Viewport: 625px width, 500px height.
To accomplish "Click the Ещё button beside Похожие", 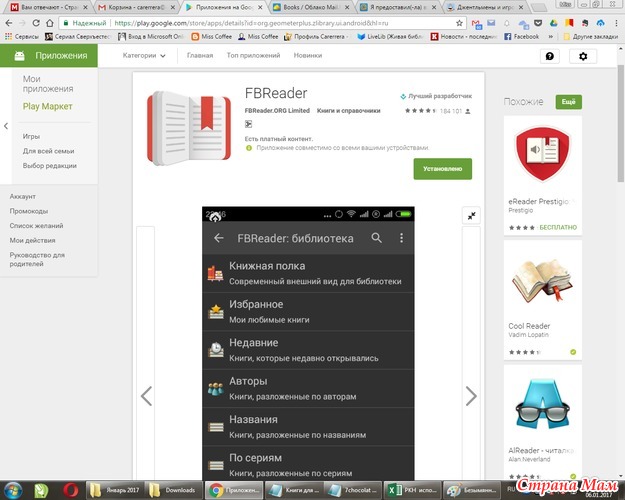I will [568, 102].
